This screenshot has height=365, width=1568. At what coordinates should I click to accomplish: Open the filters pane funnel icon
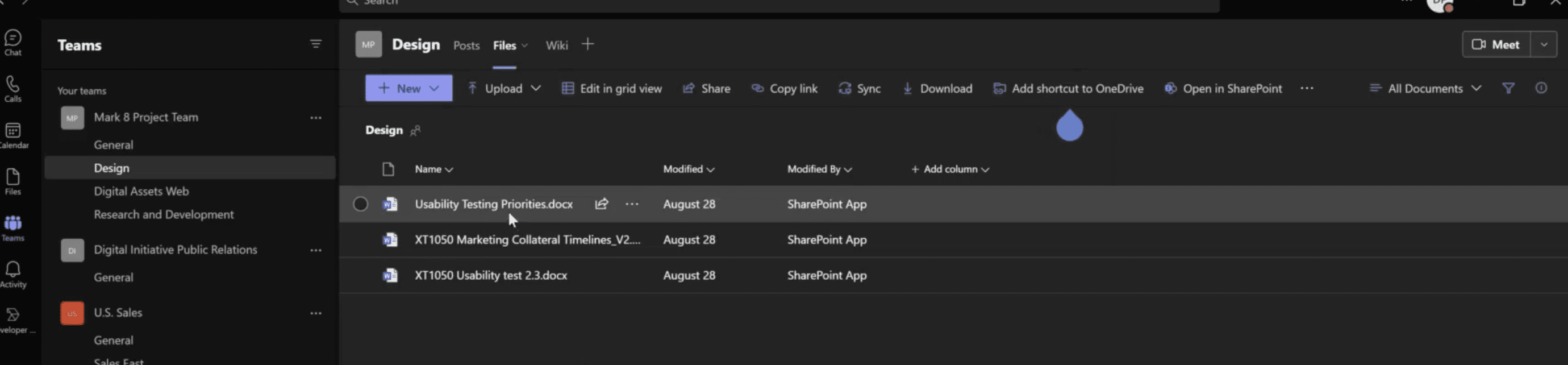[x=1508, y=88]
